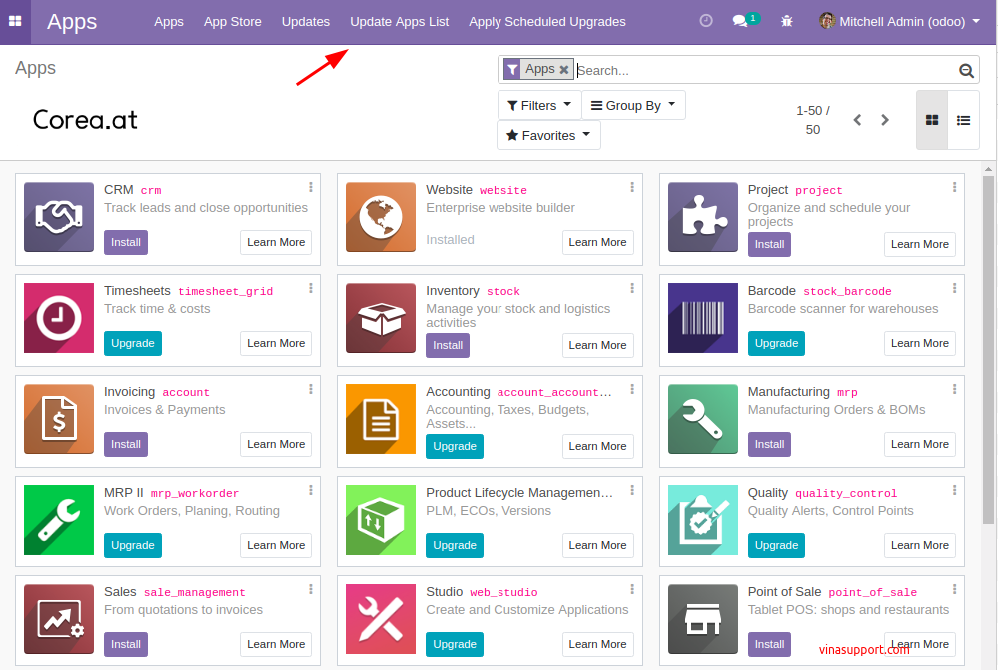Click the MRP II wrench app icon
998x670 pixels.
(x=59, y=520)
